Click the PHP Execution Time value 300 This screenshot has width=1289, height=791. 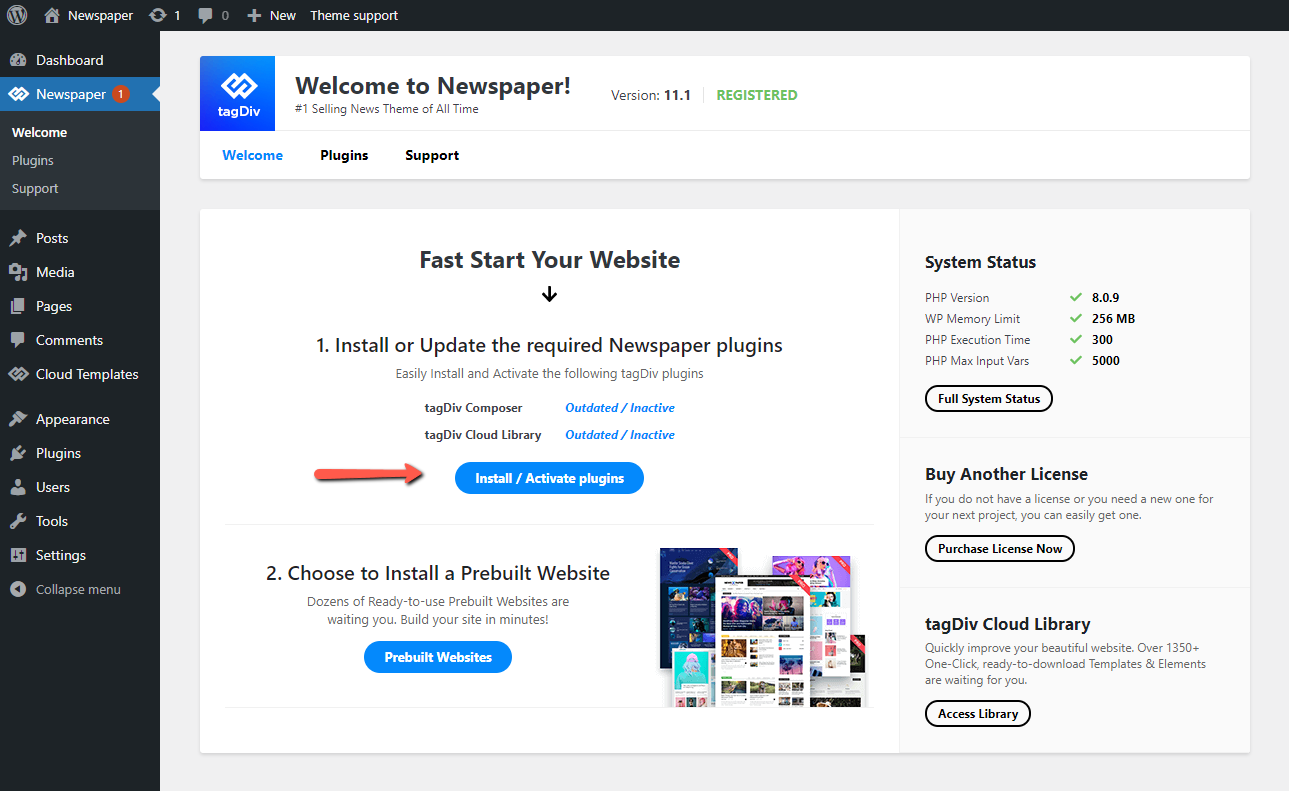1102,340
